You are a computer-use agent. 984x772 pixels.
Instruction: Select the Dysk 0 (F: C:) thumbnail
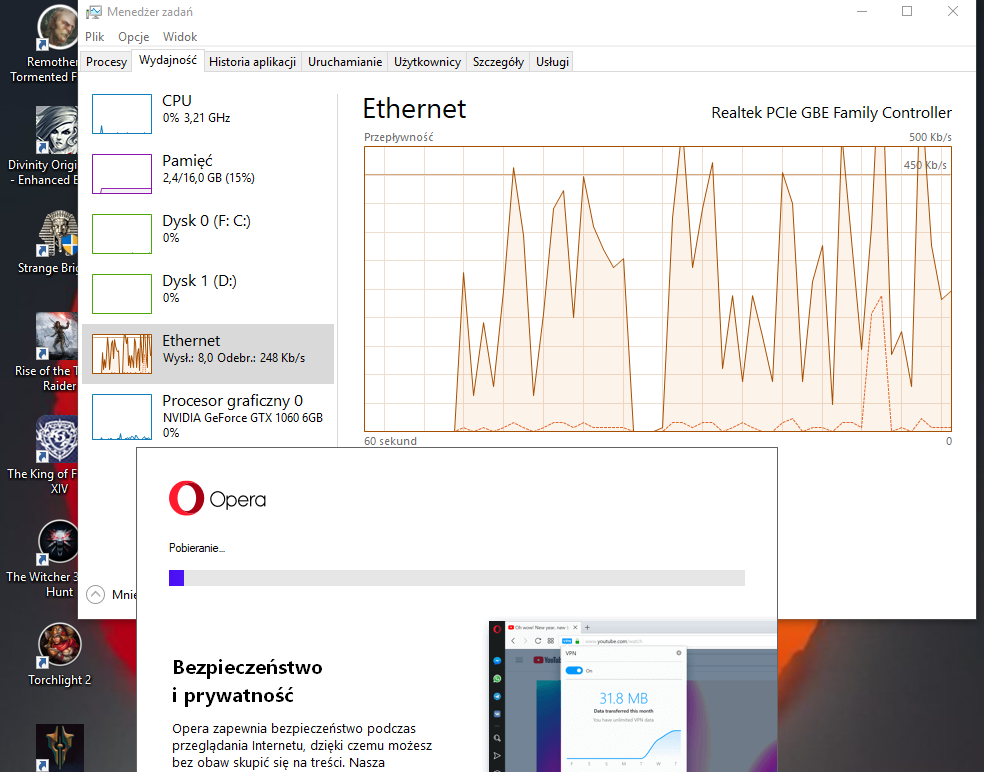tap(122, 233)
